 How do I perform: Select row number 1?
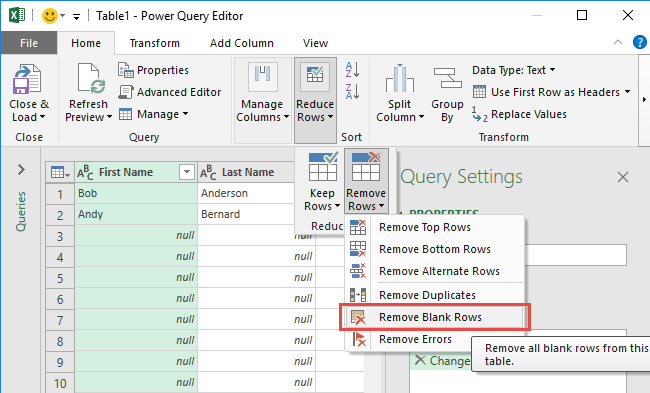pos(60,194)
